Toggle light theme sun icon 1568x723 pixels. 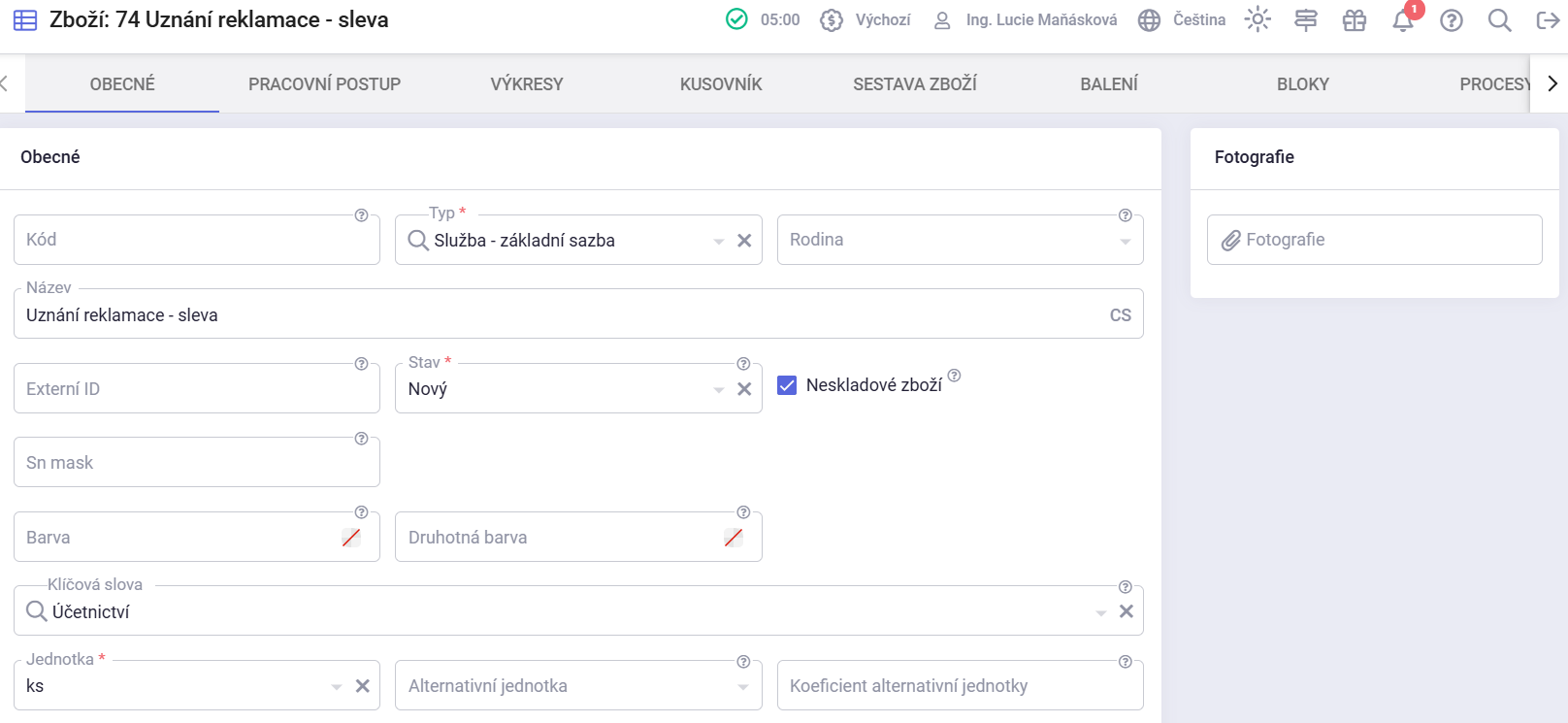click(x=1258, y=19)
